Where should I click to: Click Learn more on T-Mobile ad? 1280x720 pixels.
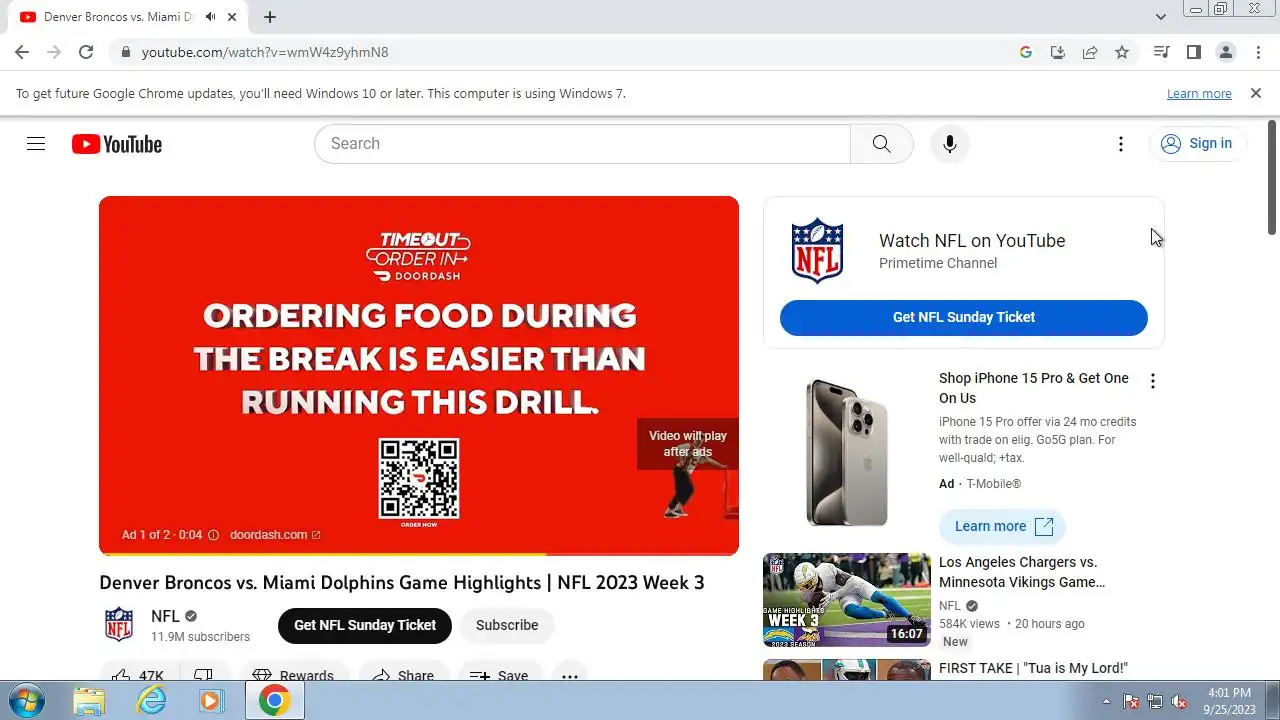(1002, 526)
